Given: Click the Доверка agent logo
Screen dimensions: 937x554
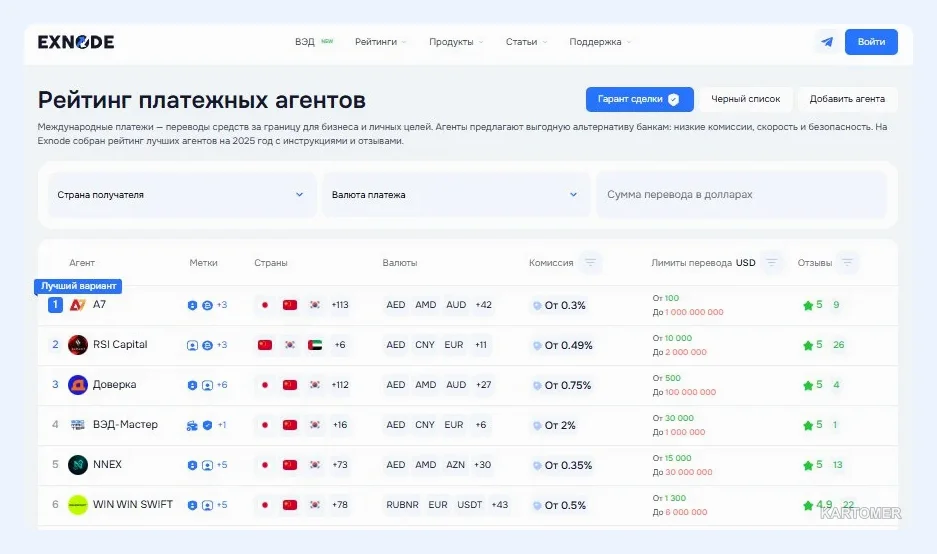Looking at the screenshot, I should (x=78, y=385).
